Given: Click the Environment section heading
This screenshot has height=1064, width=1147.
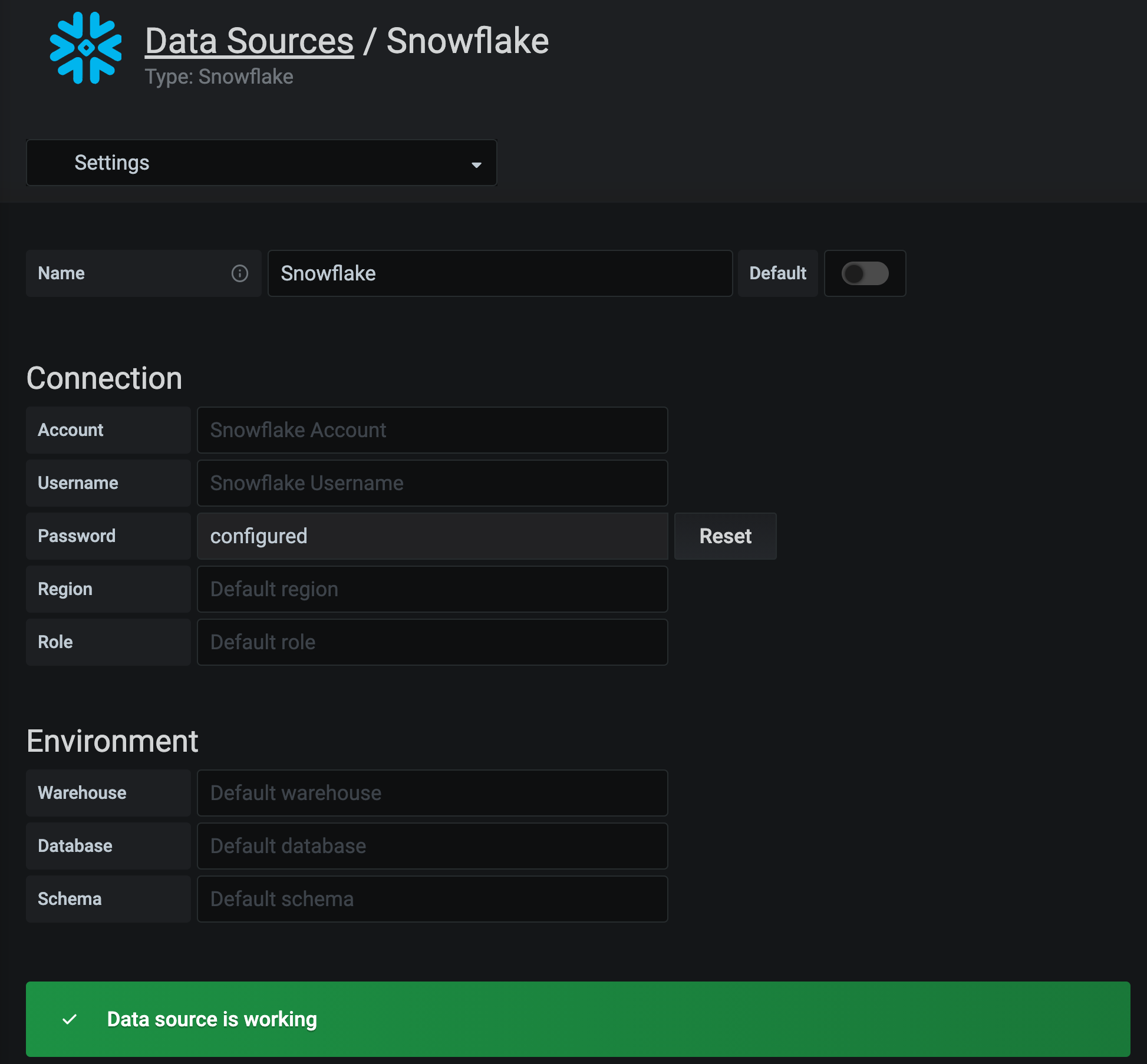Looking at the screenshot, I should 113,741.
